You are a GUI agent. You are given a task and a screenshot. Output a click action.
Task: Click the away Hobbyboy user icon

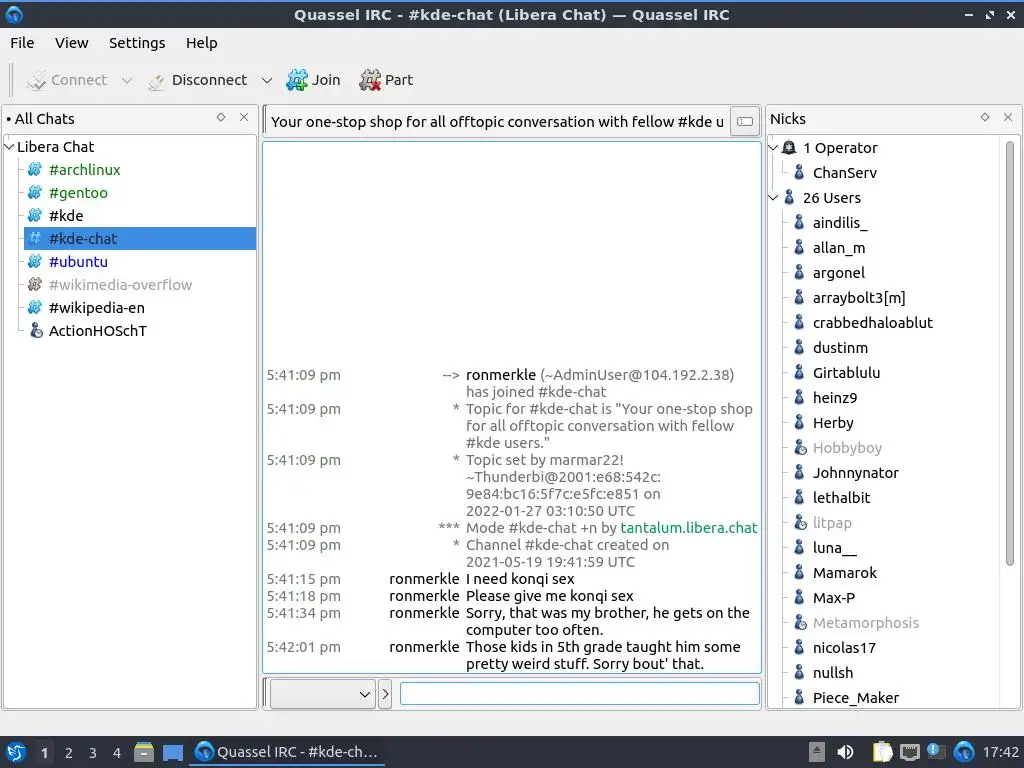[x=800, y=447]
